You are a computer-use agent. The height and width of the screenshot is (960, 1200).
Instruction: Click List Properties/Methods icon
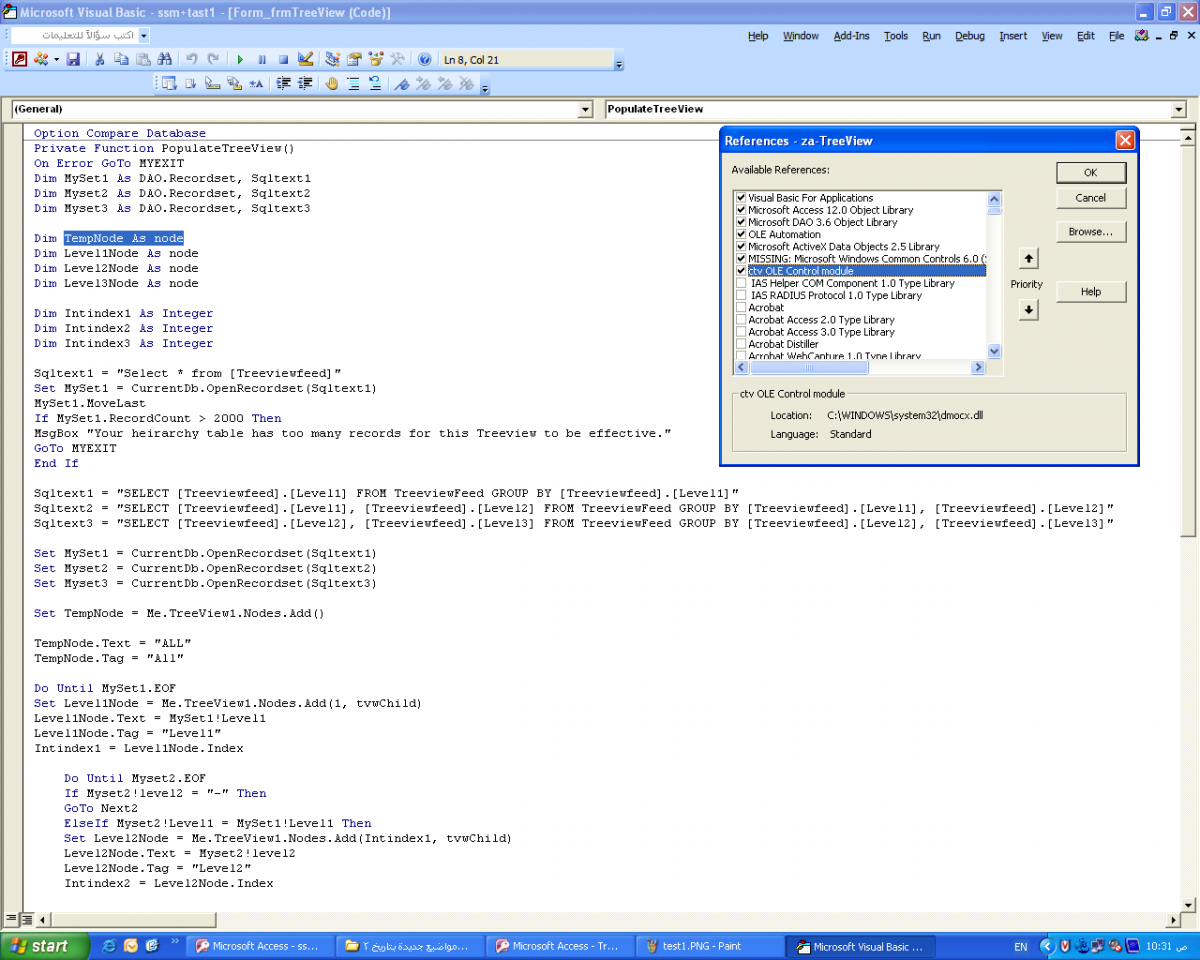click(169, 84)
